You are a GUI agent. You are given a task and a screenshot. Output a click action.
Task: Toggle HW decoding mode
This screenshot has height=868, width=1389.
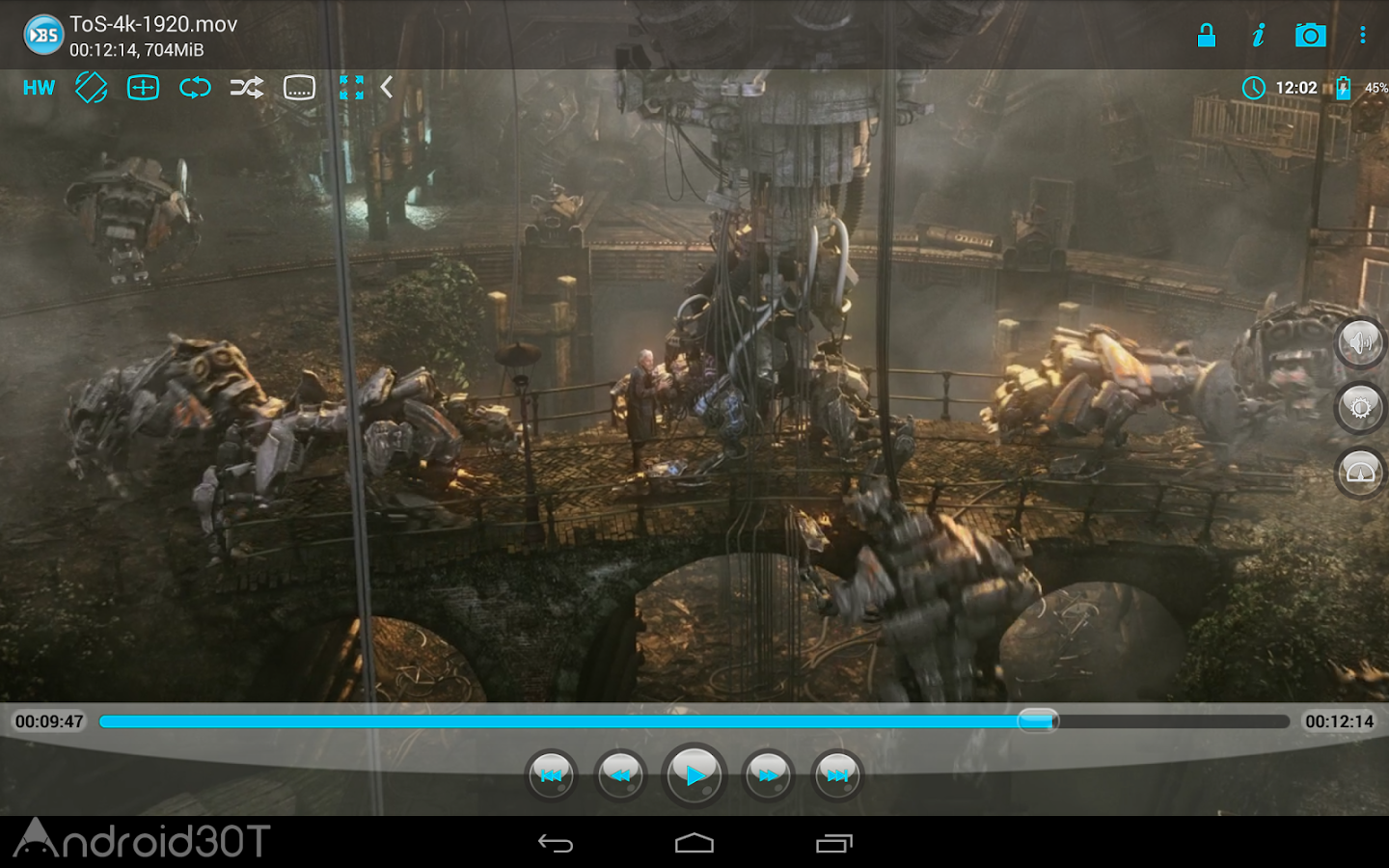(40, 88)
